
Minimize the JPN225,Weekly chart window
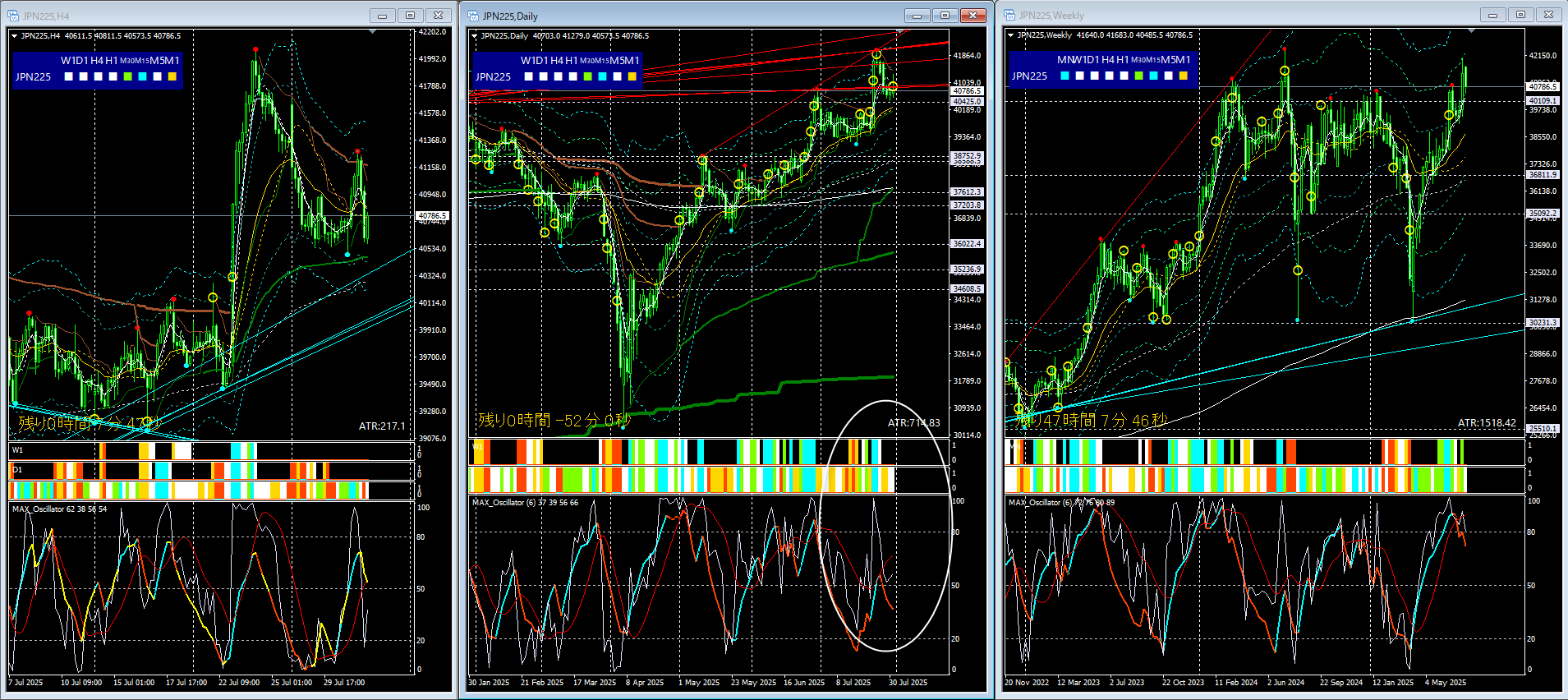(x=1492, y=15)
